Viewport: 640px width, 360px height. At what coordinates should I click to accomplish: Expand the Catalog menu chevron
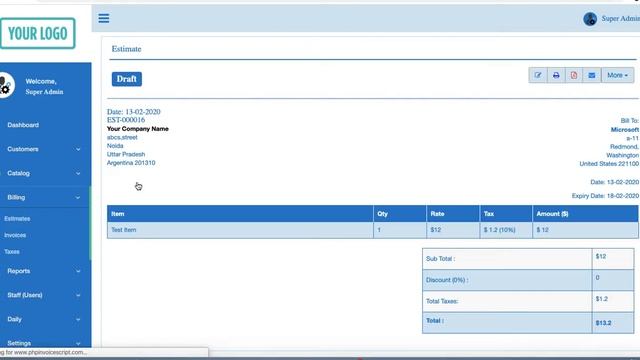pos(78,173)
